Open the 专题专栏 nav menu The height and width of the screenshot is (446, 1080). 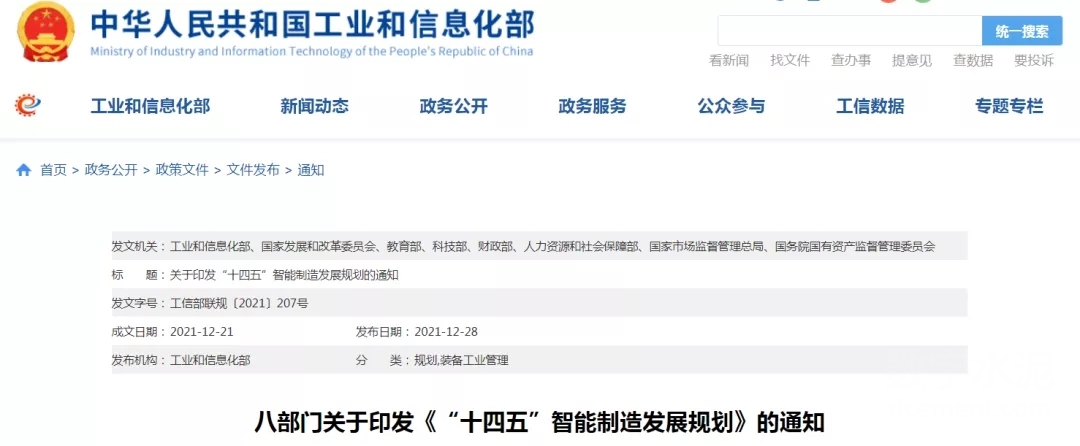pyautogui.click(x=1009, y=106)
